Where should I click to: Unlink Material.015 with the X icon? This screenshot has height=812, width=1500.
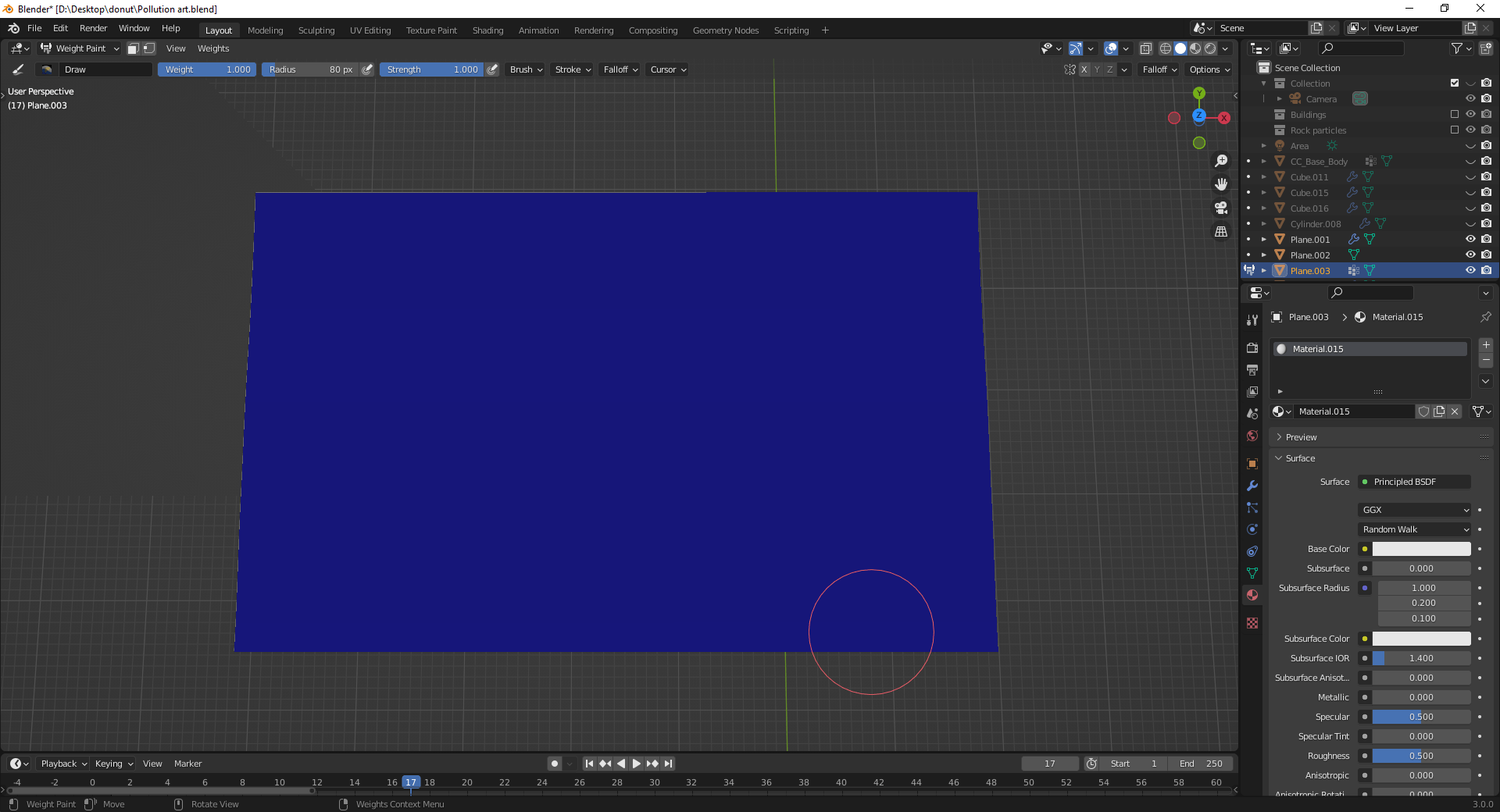pyautogui.click(x=1455, y=411)
